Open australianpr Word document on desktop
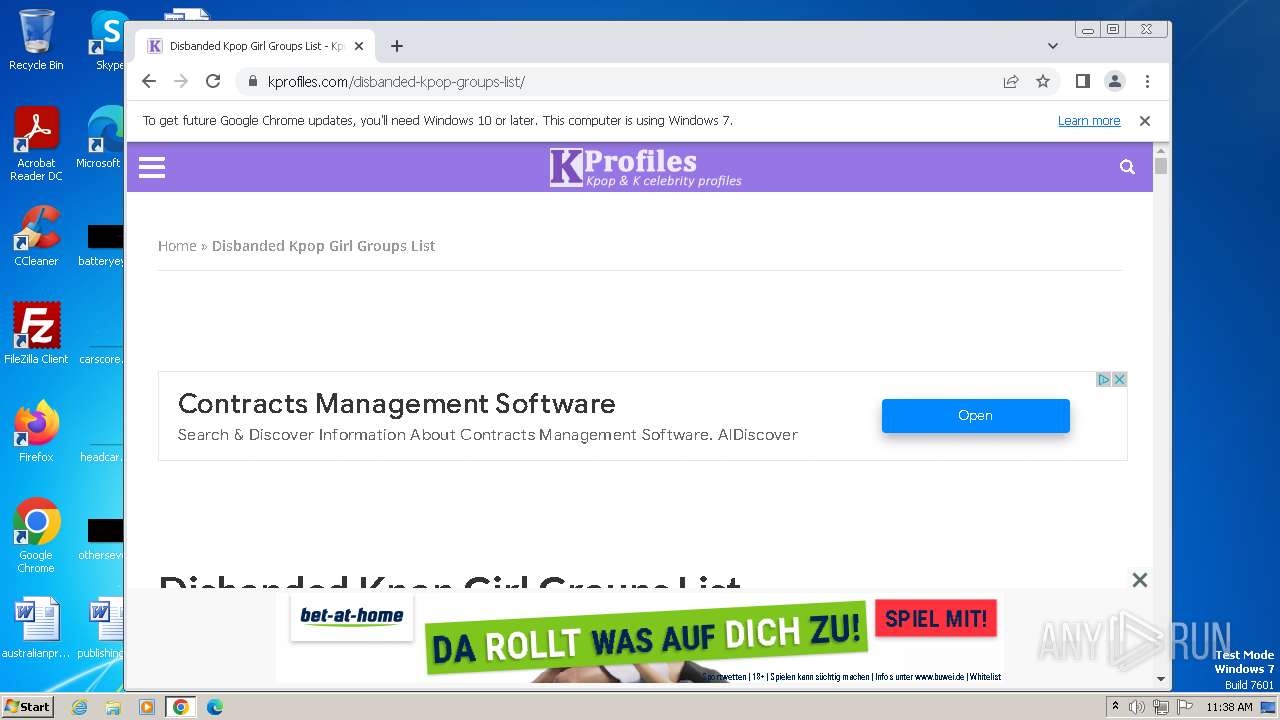The width and height of the screenshot is (1280, 720). click(36, 628)
